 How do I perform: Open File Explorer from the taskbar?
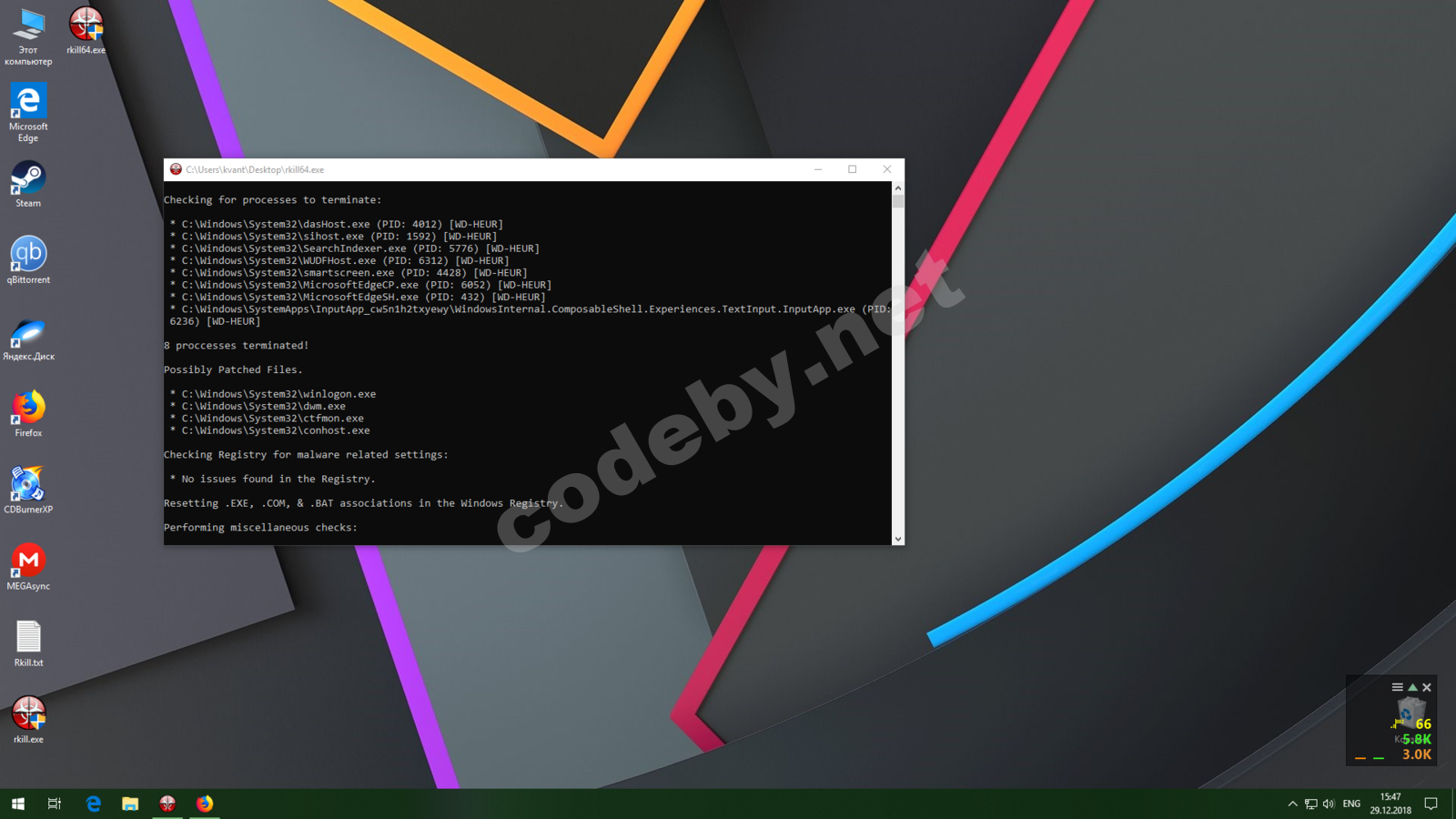130,804
